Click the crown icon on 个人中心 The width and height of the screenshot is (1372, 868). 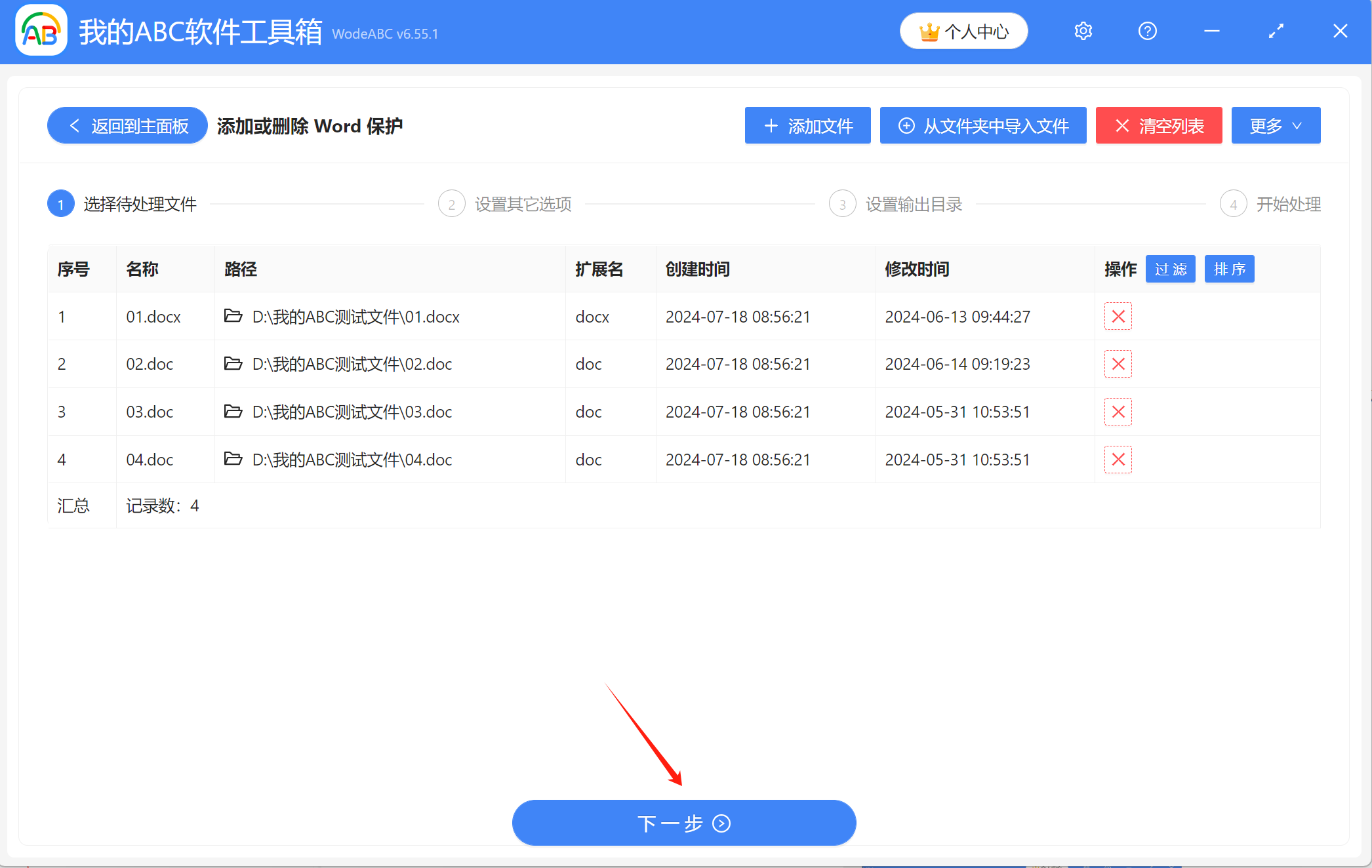point(929,30)
